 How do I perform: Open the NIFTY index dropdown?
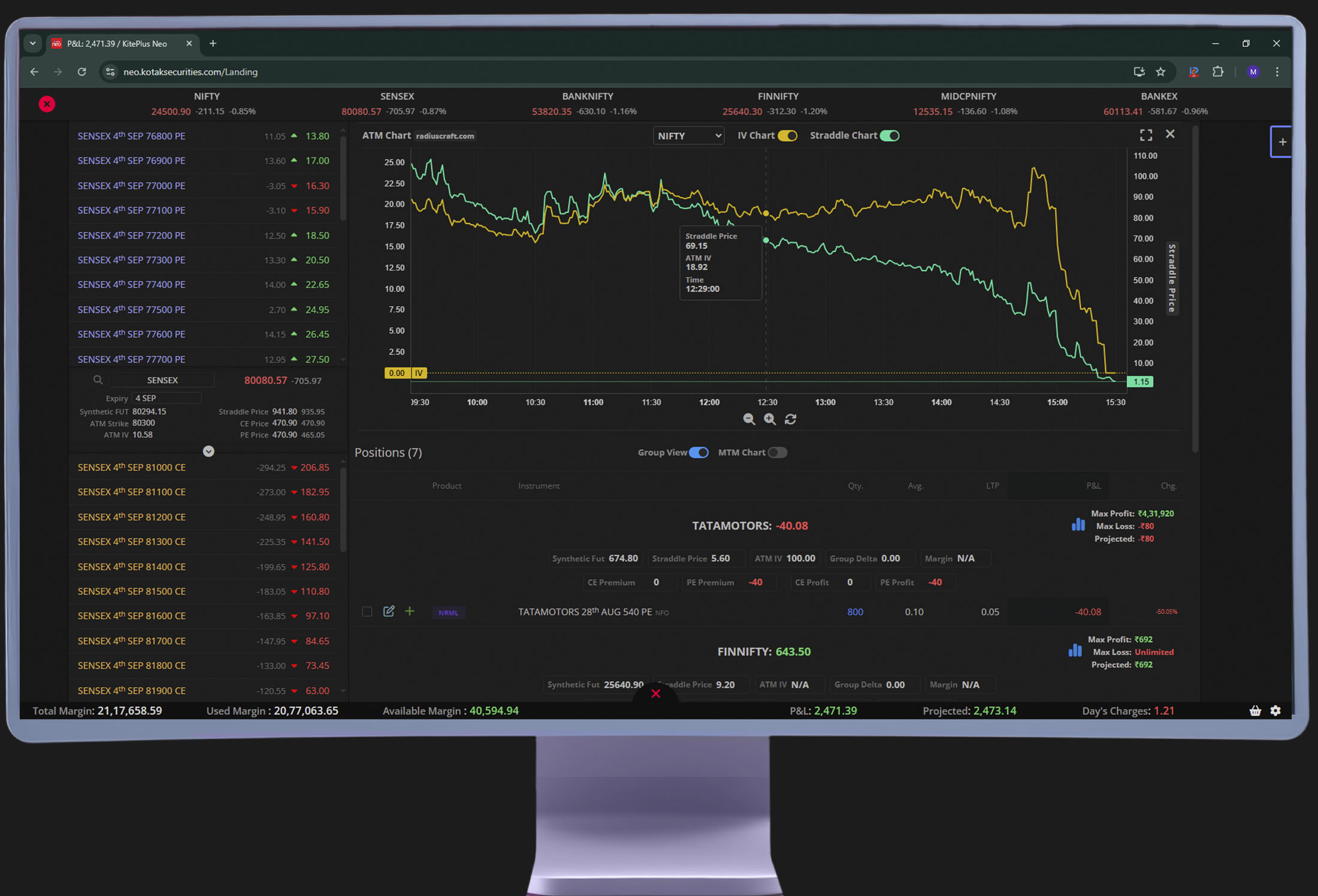click(688, 136)
